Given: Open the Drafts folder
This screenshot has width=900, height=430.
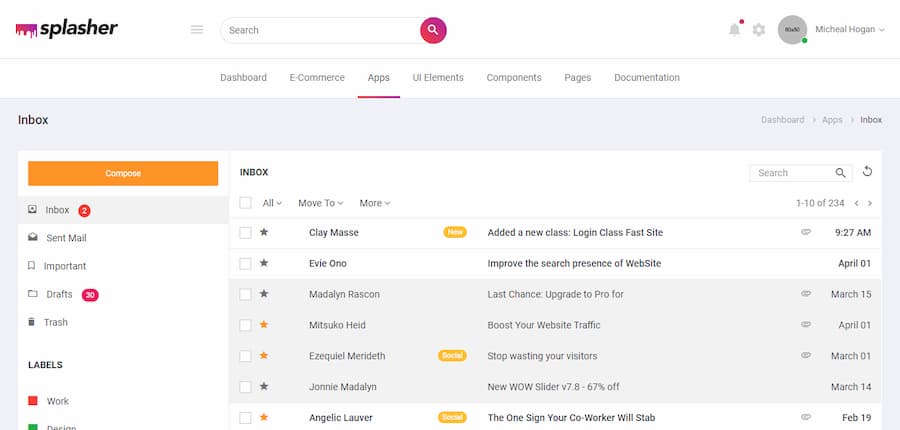Looking at the screenshot, I should click(x=59, y=294).
